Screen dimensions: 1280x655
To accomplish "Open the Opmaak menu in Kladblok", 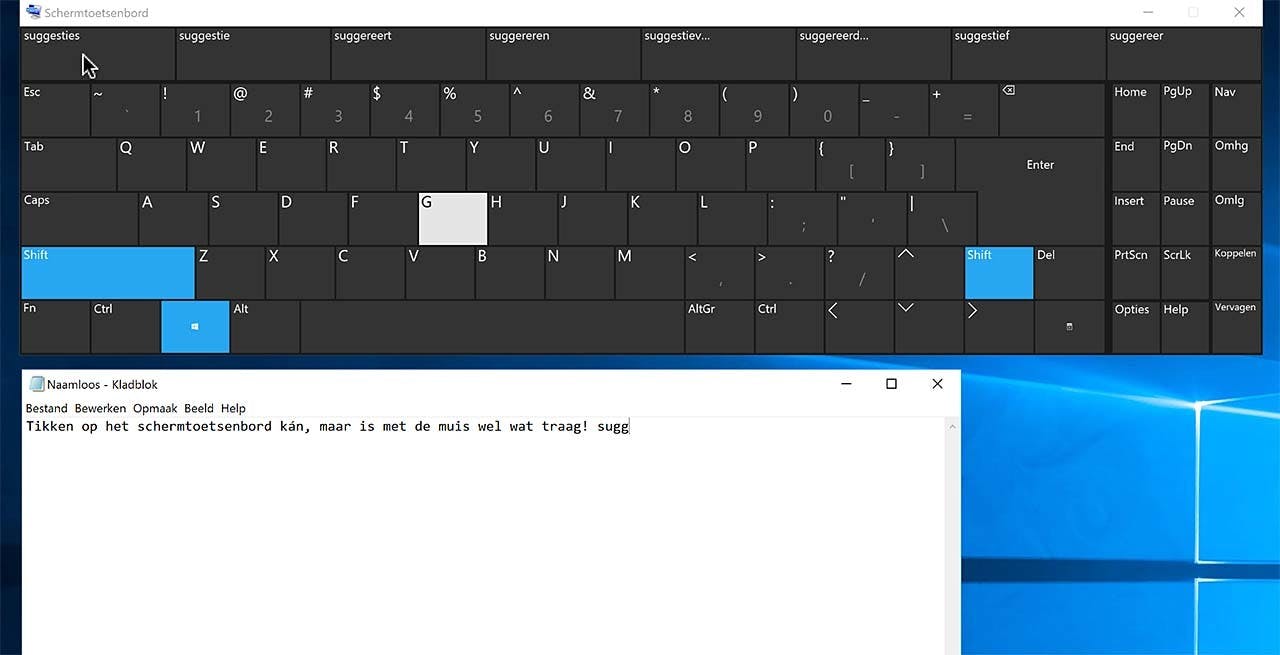I will (155, 408).
